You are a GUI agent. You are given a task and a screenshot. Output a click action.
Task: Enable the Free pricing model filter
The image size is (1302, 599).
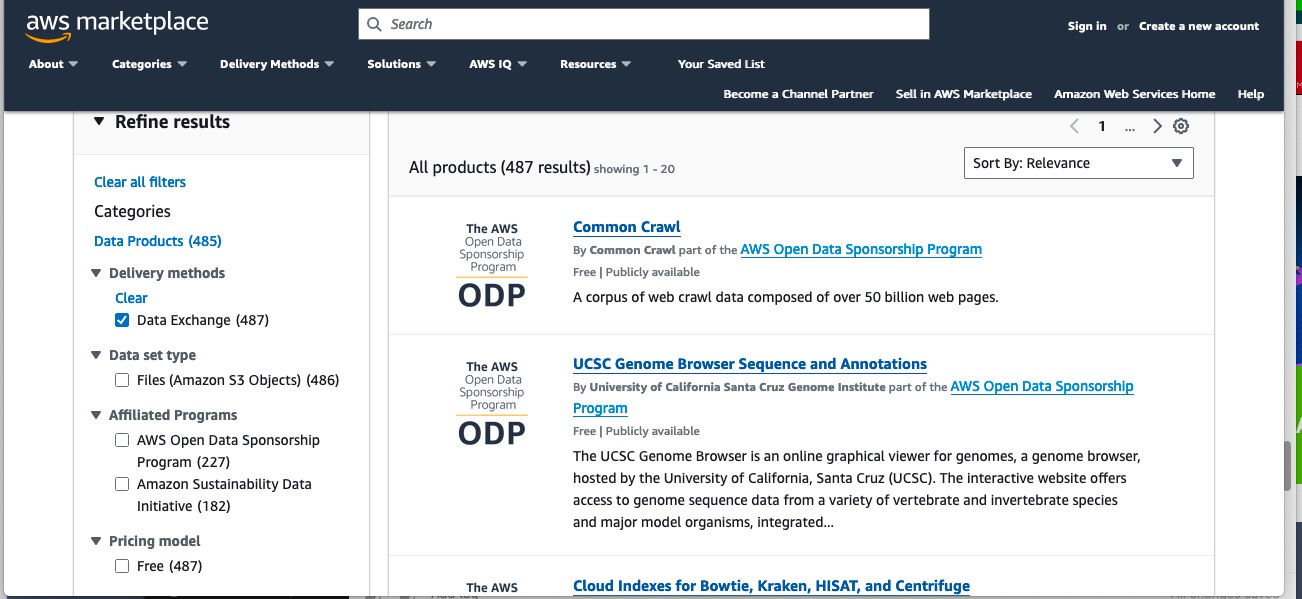121,566
